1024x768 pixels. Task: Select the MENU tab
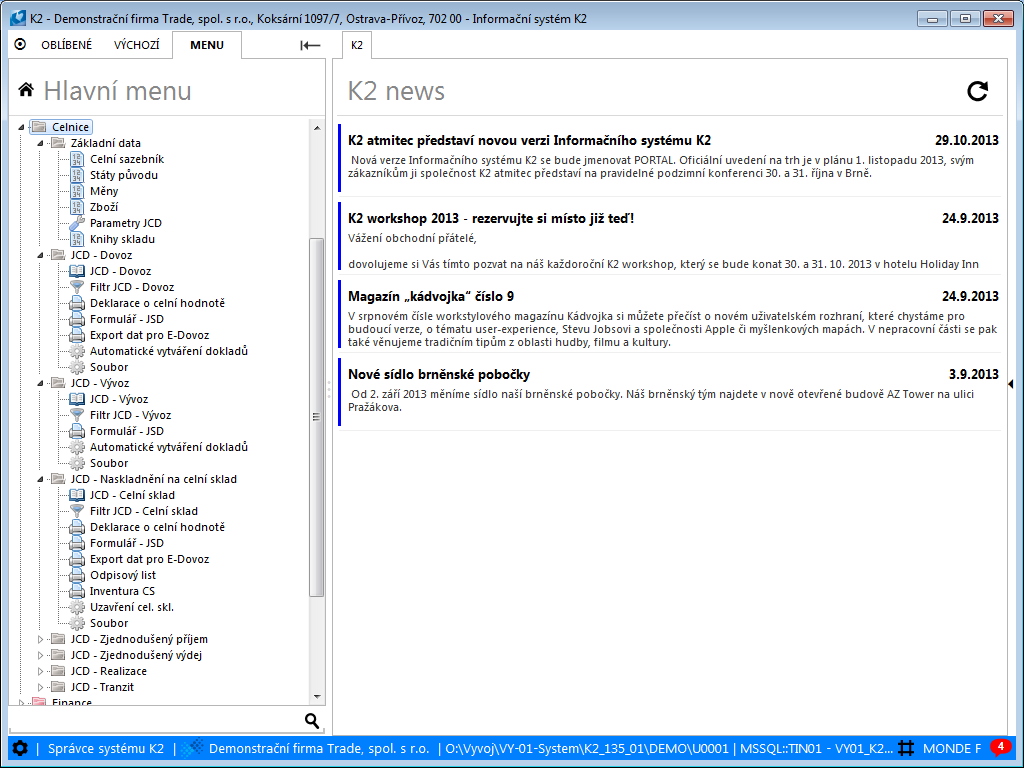[207, 45]
